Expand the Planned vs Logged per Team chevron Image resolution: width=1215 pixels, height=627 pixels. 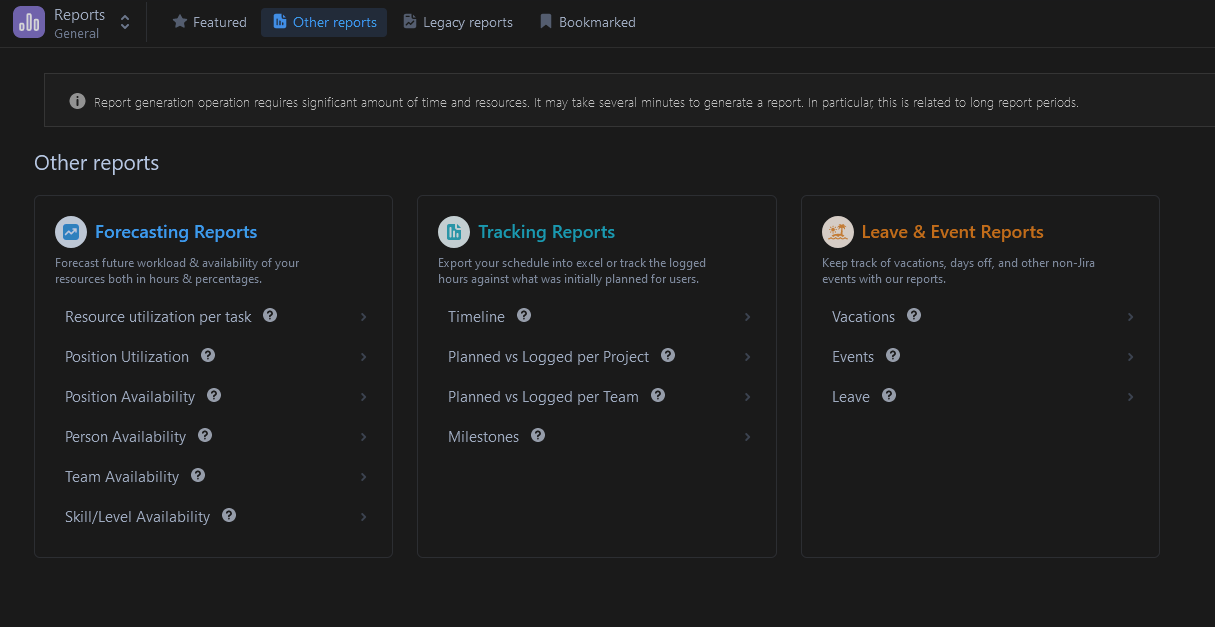click(x=747, y=397)
